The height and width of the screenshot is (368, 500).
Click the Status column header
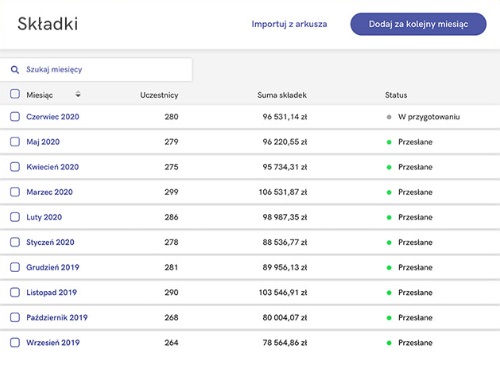pos(396,95)
